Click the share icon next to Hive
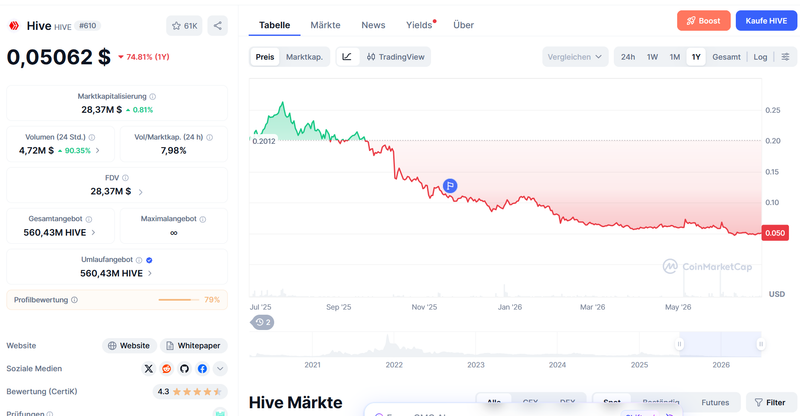 [217, 26]
